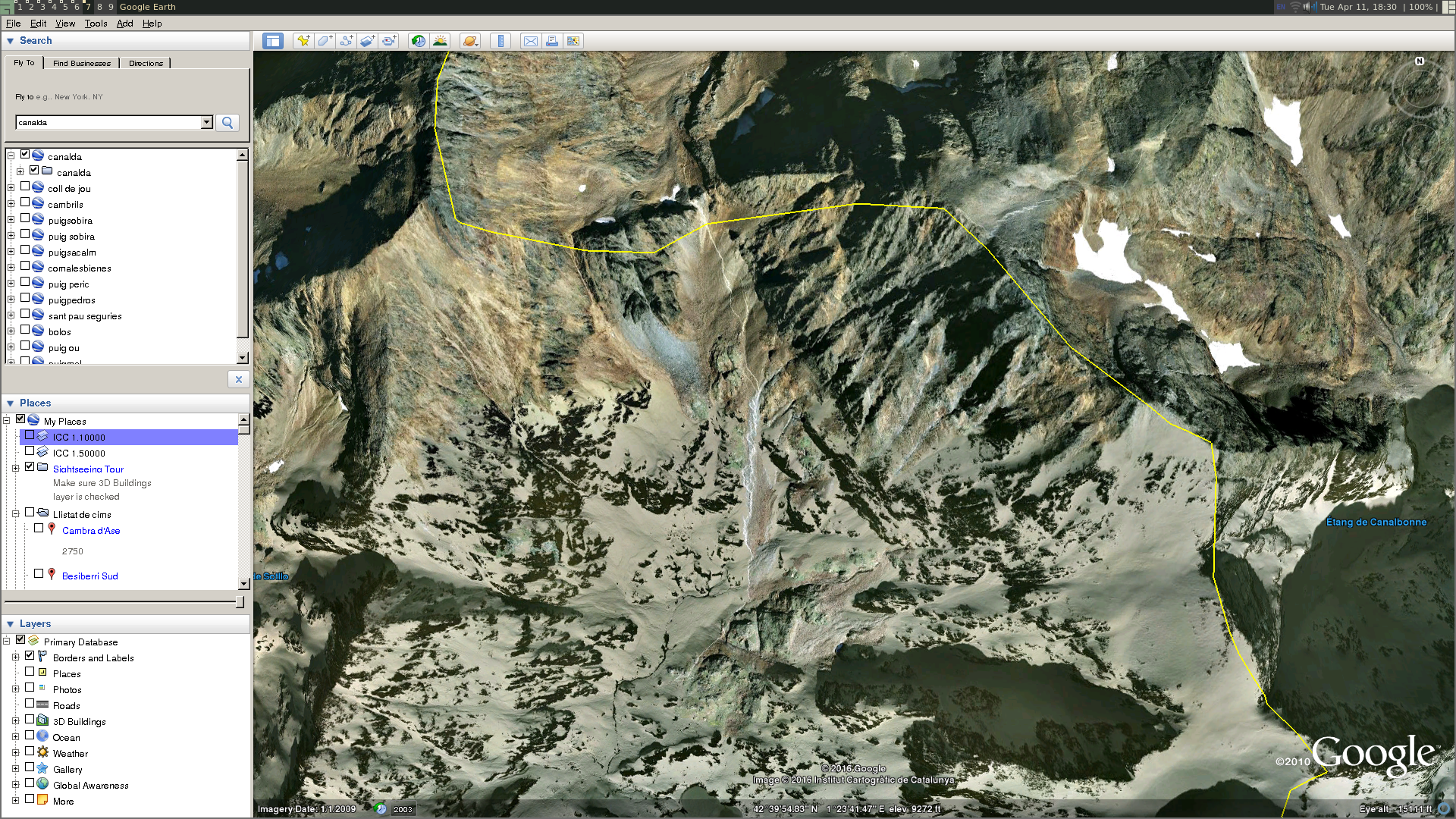The height and width of the screenshot is (819, 1456).
Task: Expand the coll de jou search result
Action: click(11, 188)
